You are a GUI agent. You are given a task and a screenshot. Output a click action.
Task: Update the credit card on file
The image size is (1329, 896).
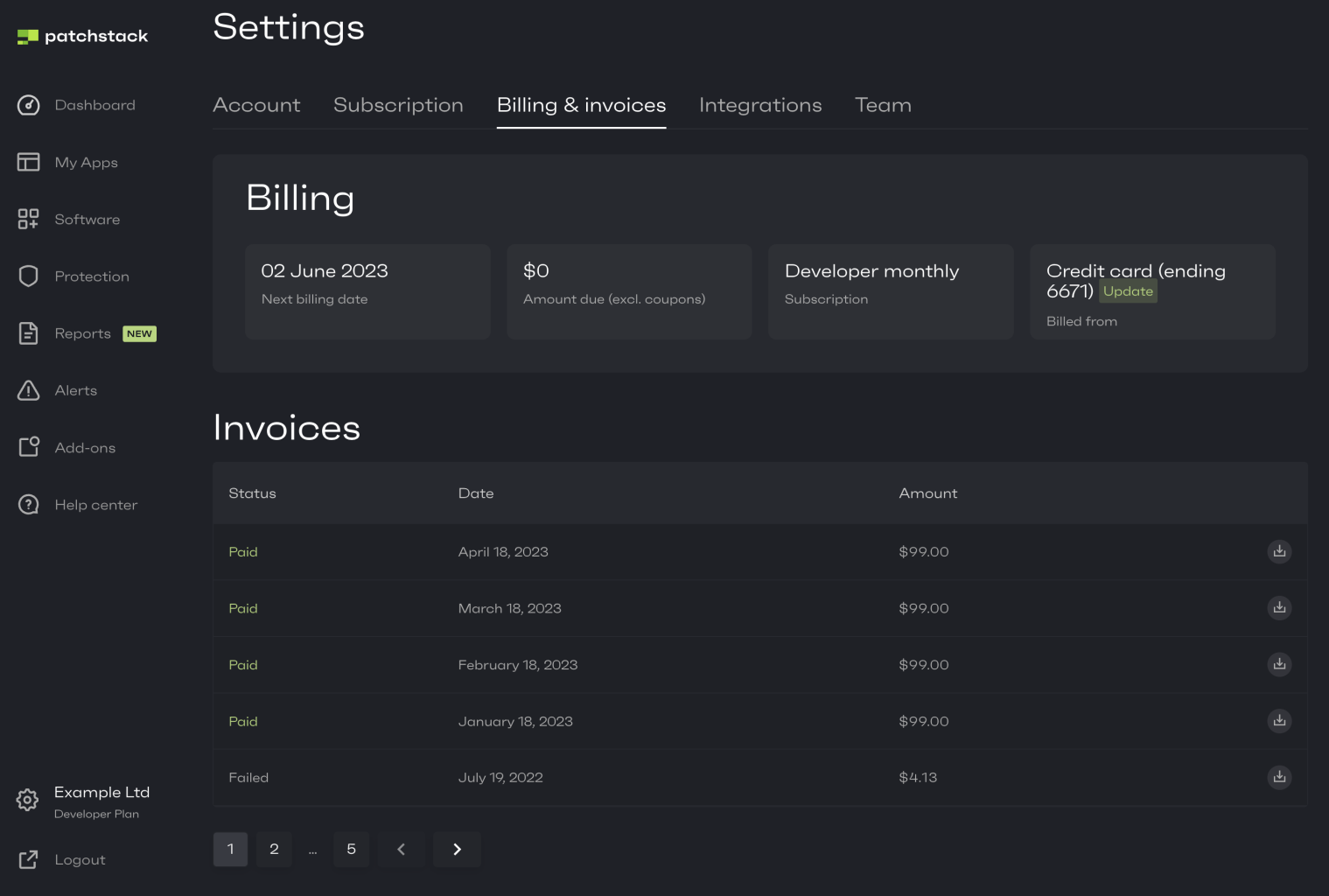(1128, 291)
